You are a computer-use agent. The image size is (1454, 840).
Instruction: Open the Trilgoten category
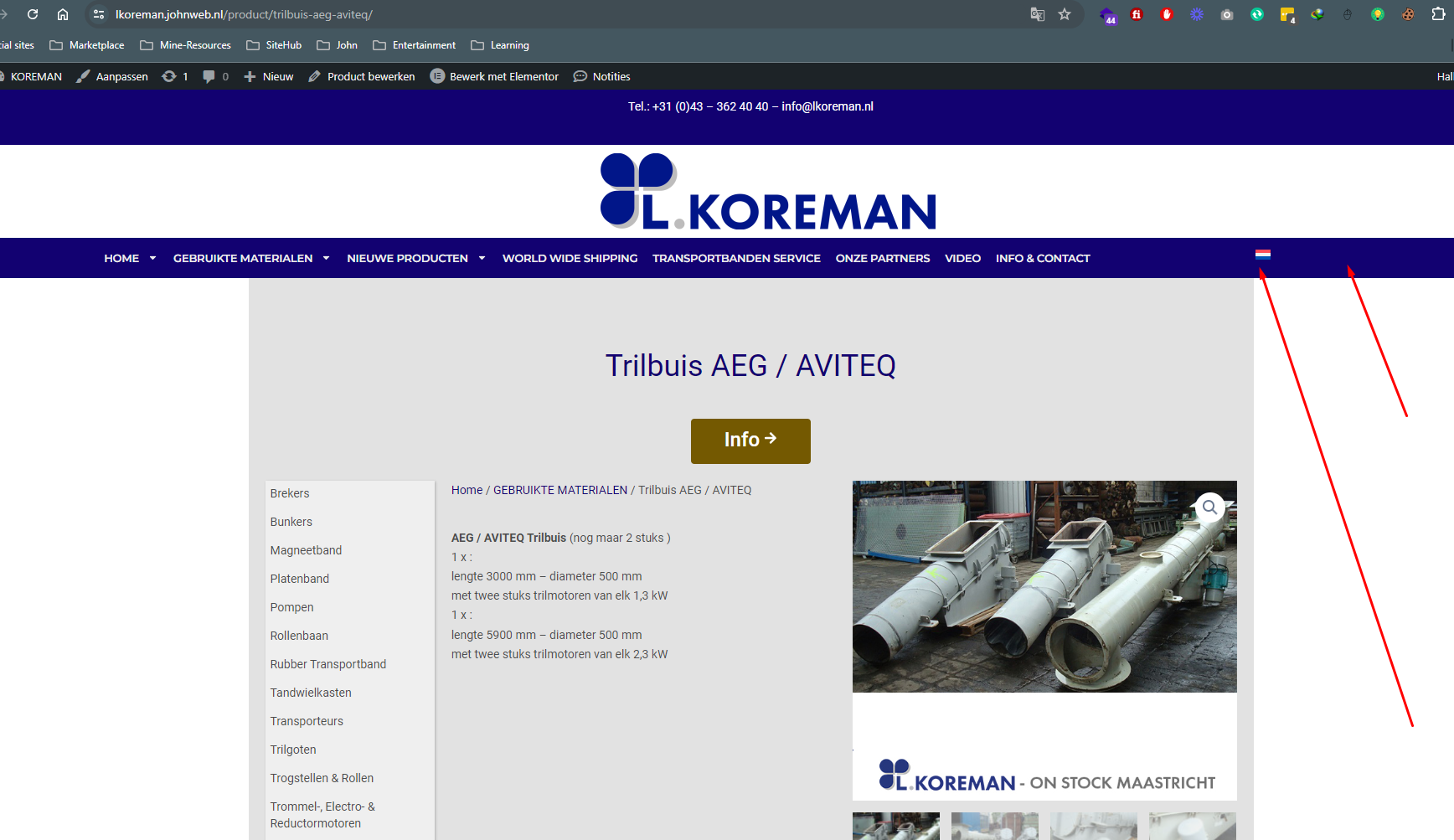[293, 750]
